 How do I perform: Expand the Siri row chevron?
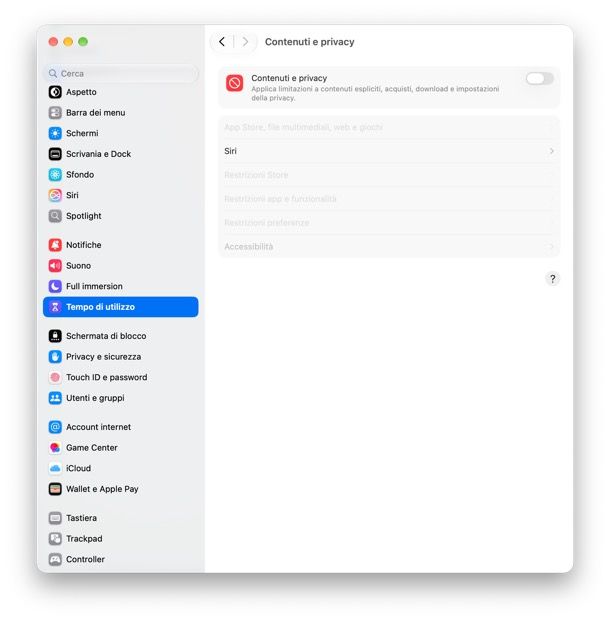(x=551, y=151)
